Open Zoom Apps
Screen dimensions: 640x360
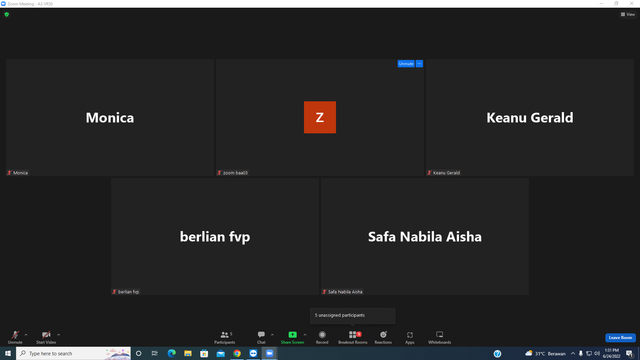point(410,337)
